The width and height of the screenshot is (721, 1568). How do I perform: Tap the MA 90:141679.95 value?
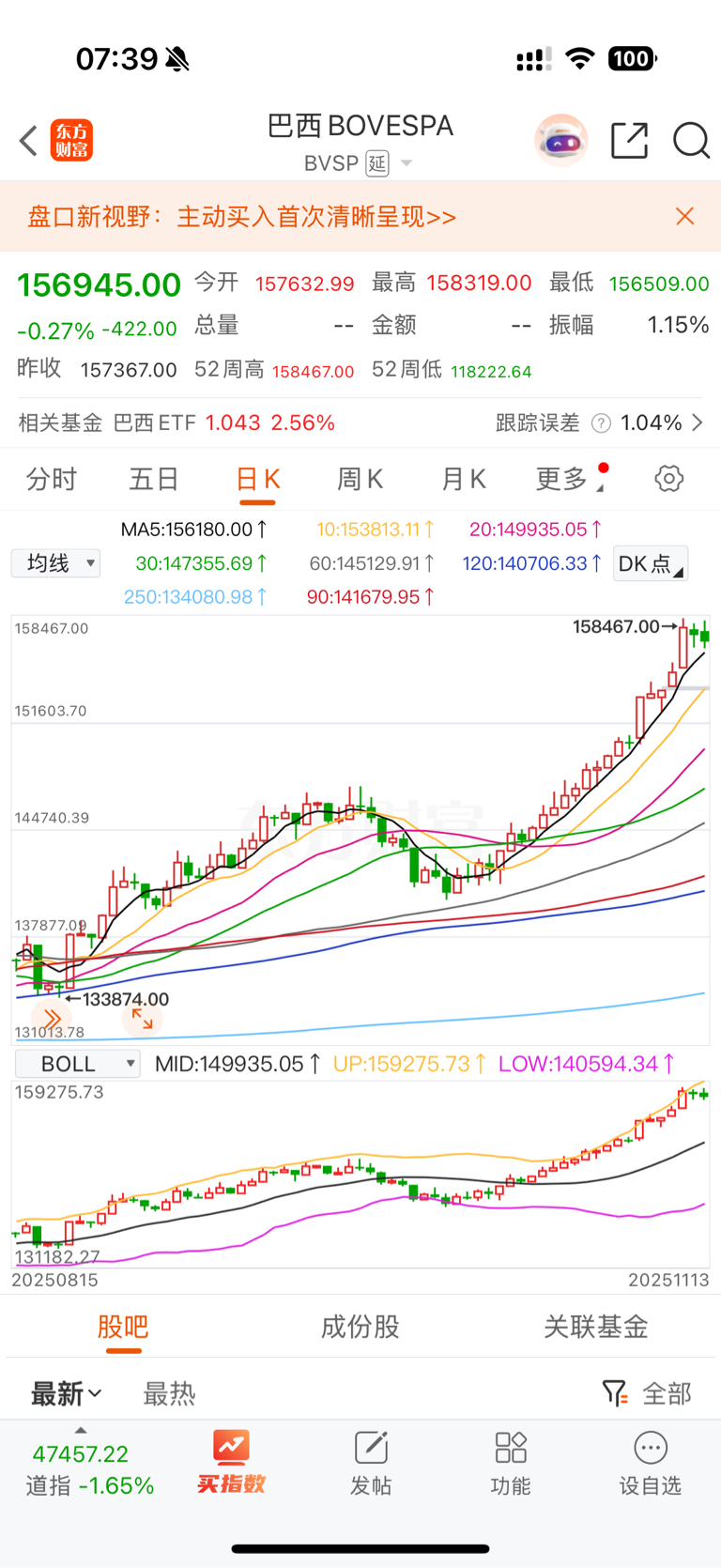[x=371, y=597]
